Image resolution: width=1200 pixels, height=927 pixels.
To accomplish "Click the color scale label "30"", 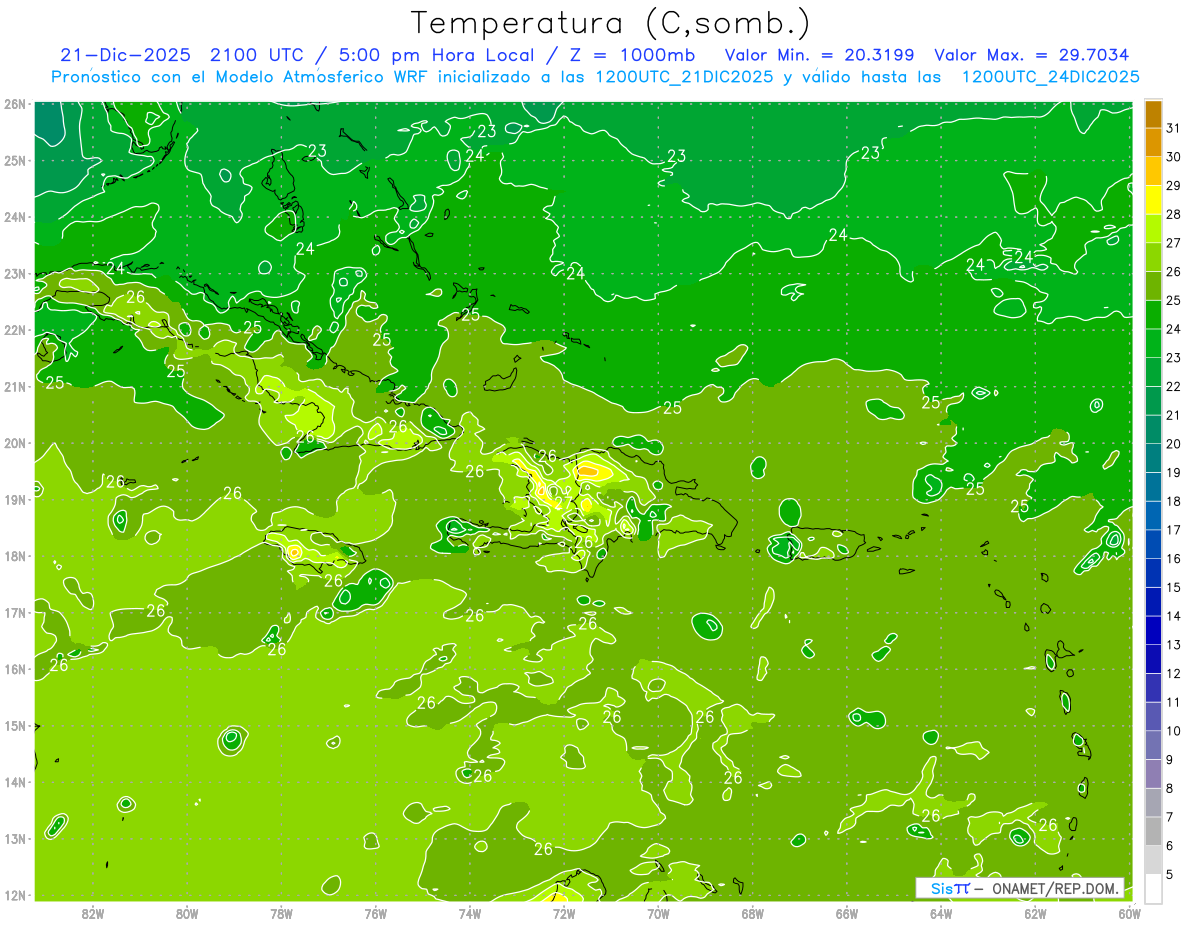I will 1174,157.
